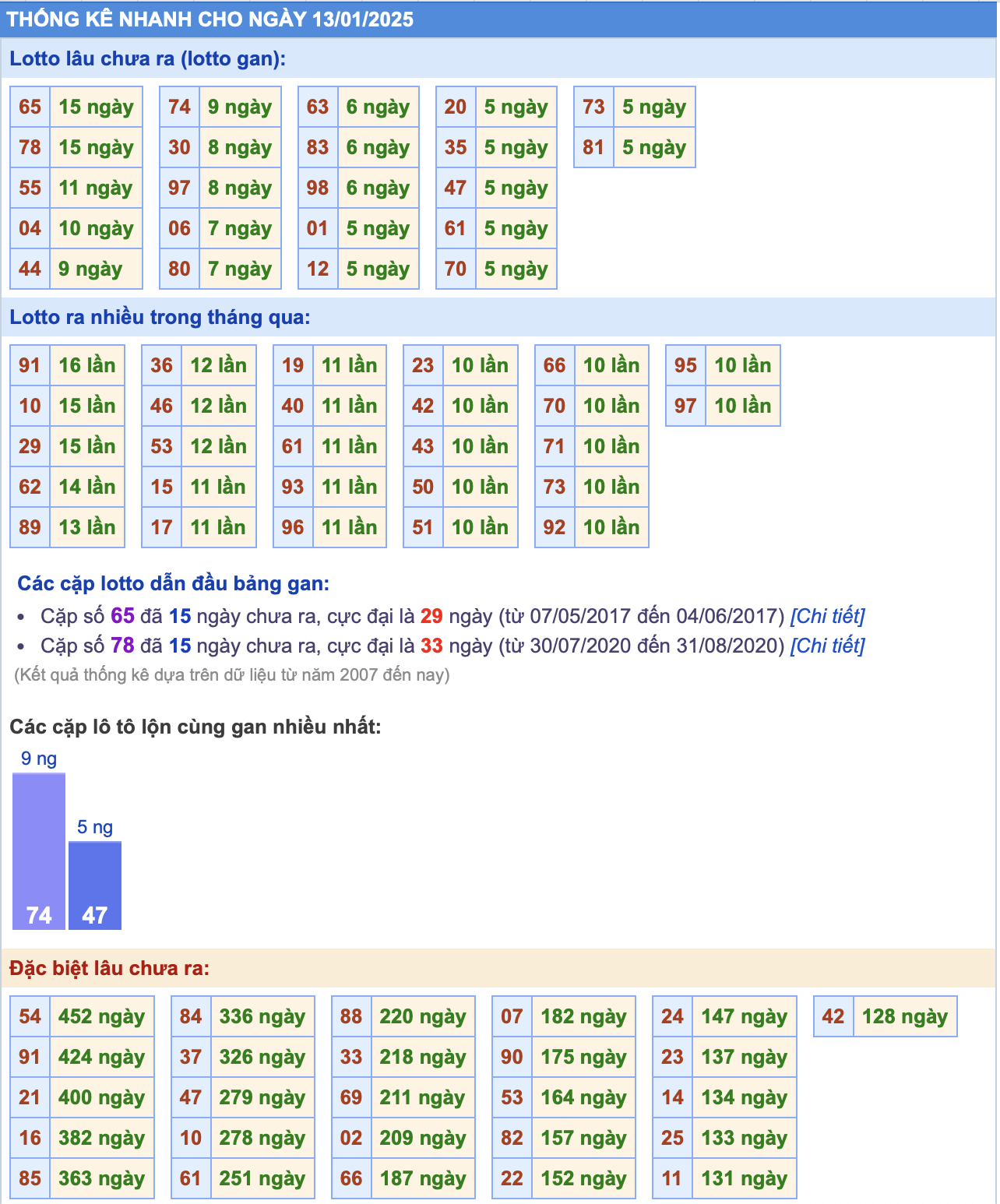The image size is (1000, 1204).
Task: Open Chi tiết link for pair 78
Action: point(827,646)
